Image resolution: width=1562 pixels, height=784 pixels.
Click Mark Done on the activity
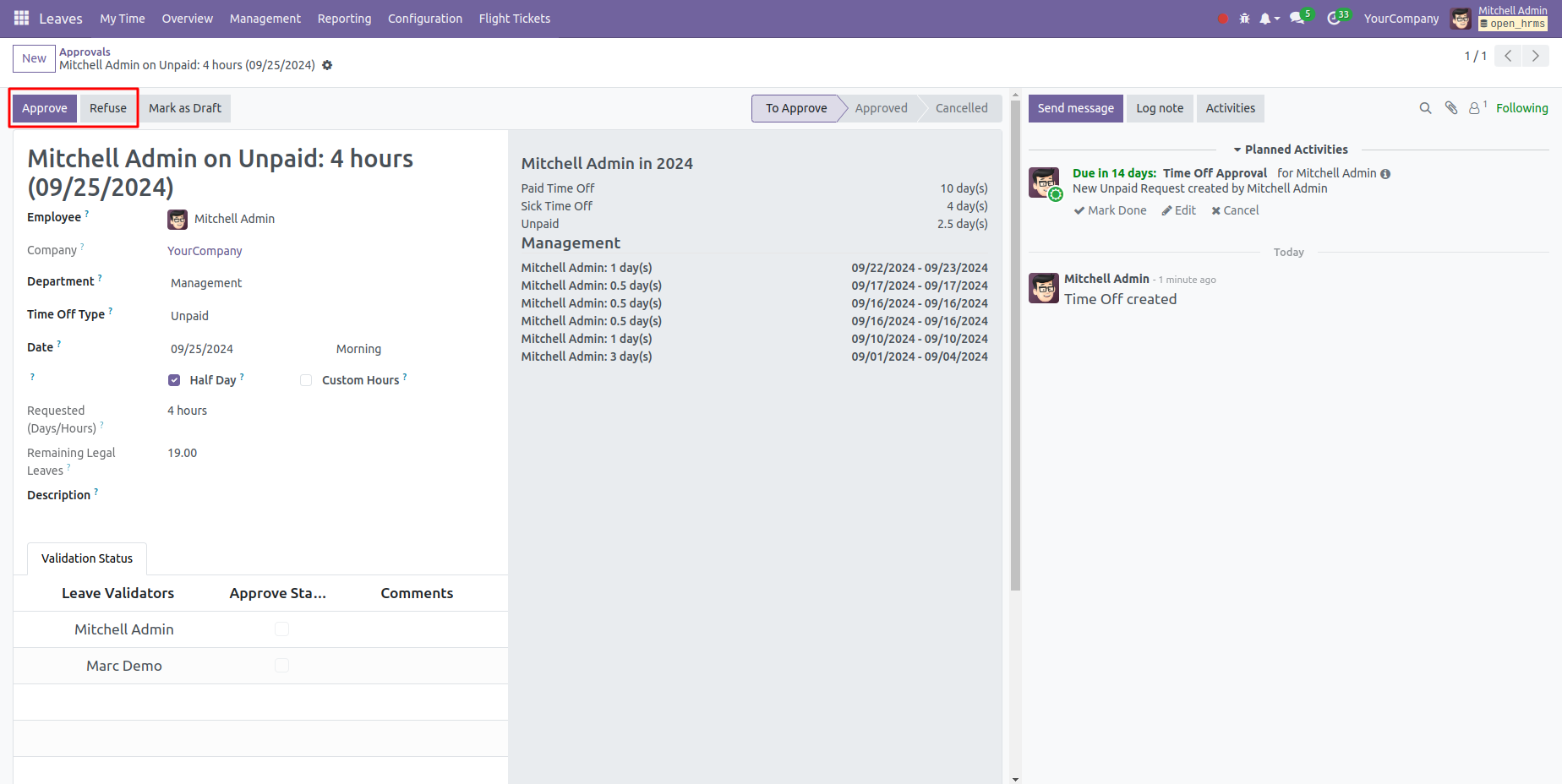[1110, 210]
